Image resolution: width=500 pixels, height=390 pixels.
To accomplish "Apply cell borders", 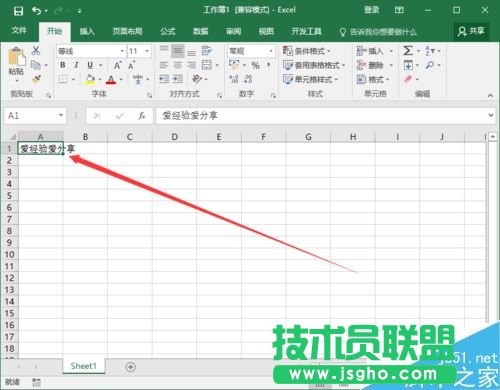I will (63, 79).
